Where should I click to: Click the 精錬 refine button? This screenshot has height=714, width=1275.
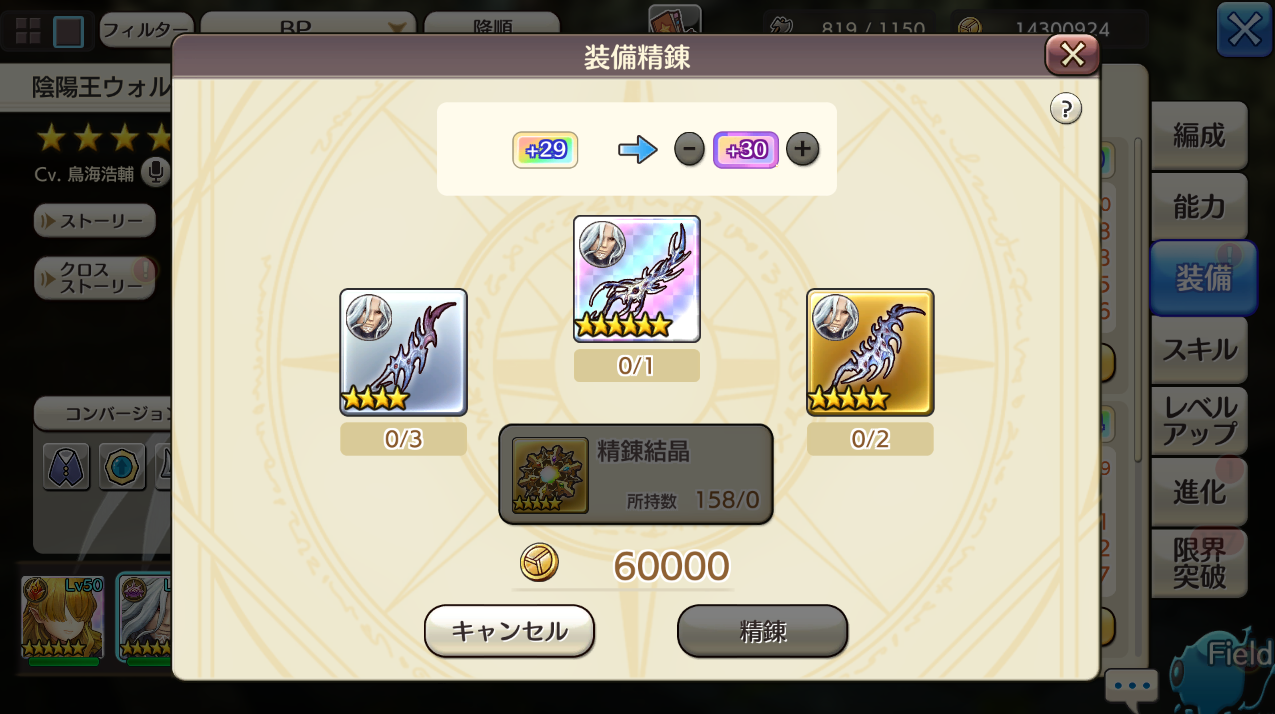[x=763, y=631]
